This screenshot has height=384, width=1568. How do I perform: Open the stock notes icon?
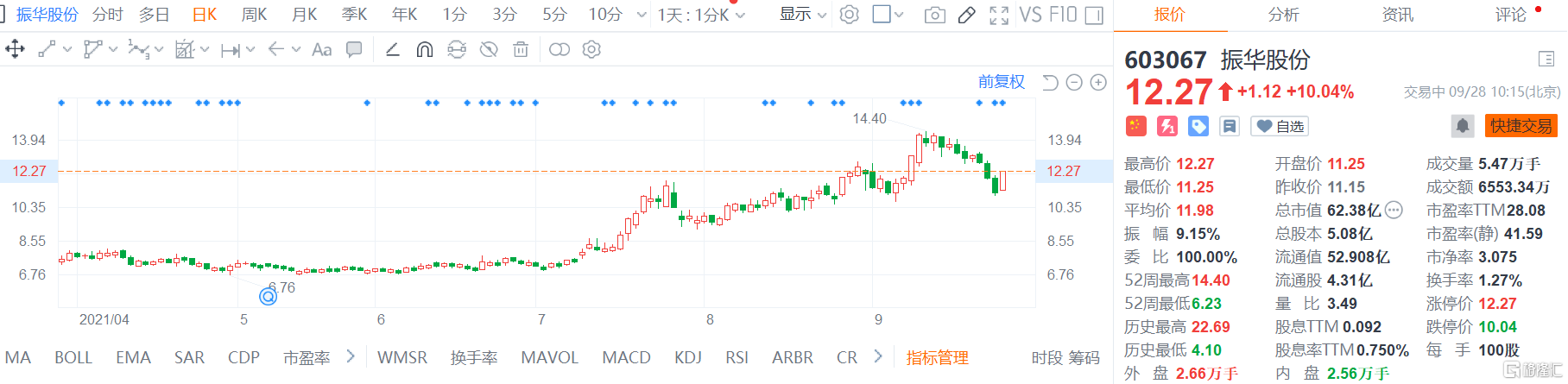coord(1230,126)
